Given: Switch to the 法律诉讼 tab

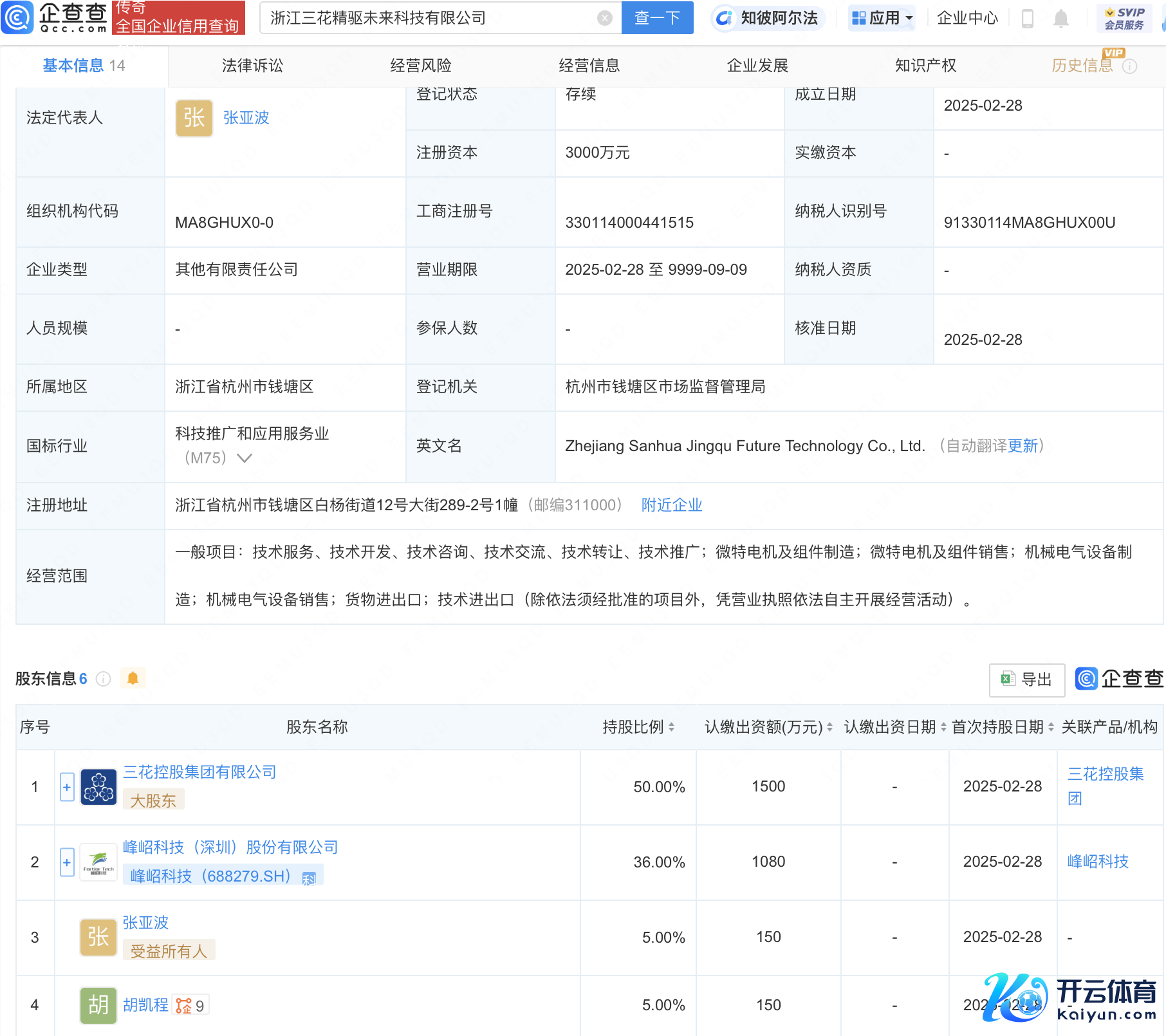Looking at the screenshot, I should [x=252, y=66].
